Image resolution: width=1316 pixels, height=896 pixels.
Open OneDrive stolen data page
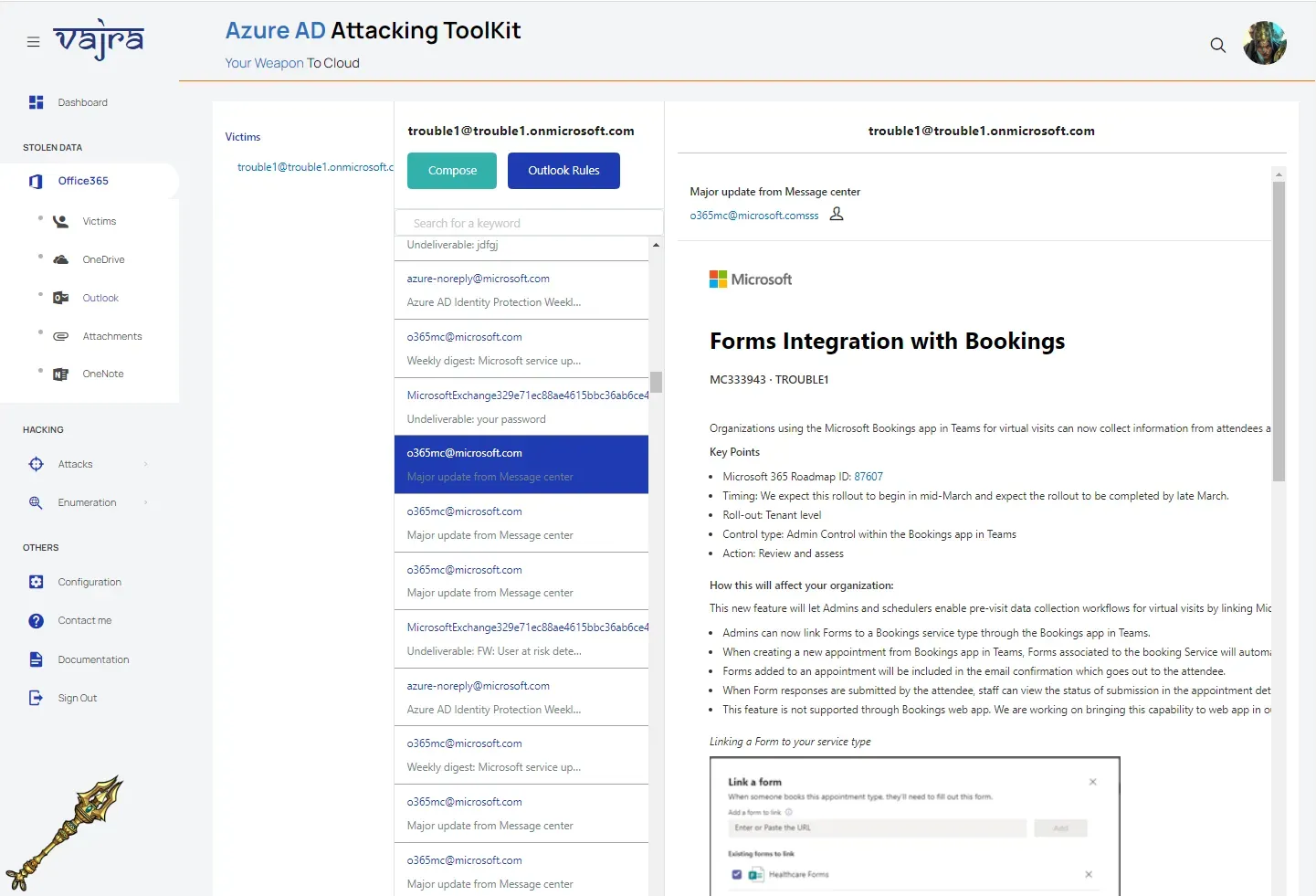(103, 259)
